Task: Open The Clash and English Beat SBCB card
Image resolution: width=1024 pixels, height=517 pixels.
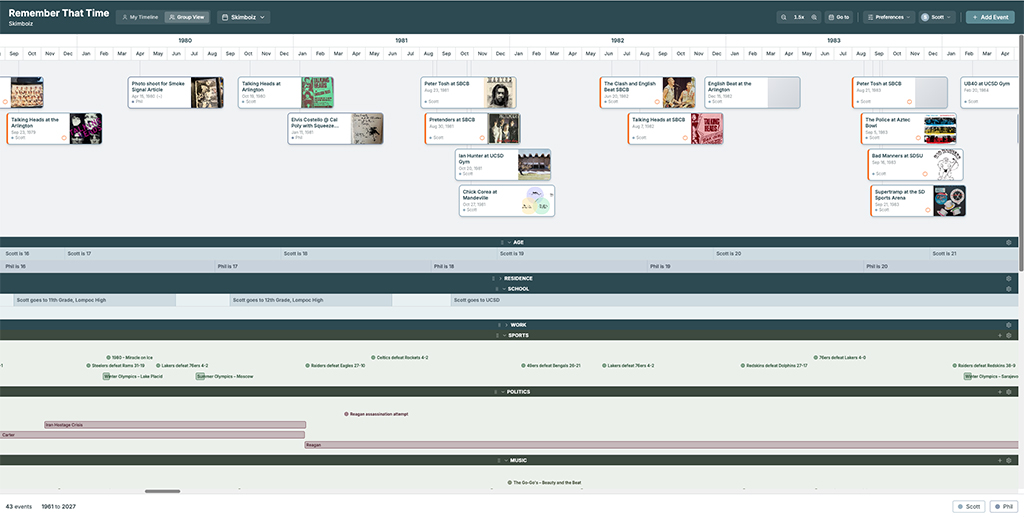Action: pos(648,93)
